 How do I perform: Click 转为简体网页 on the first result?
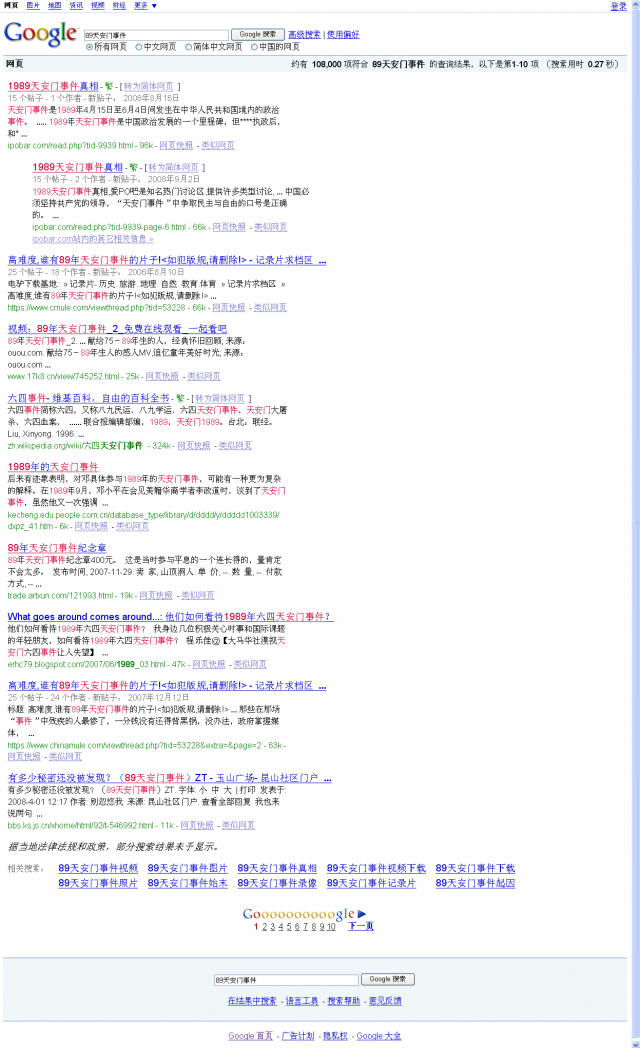148,86
